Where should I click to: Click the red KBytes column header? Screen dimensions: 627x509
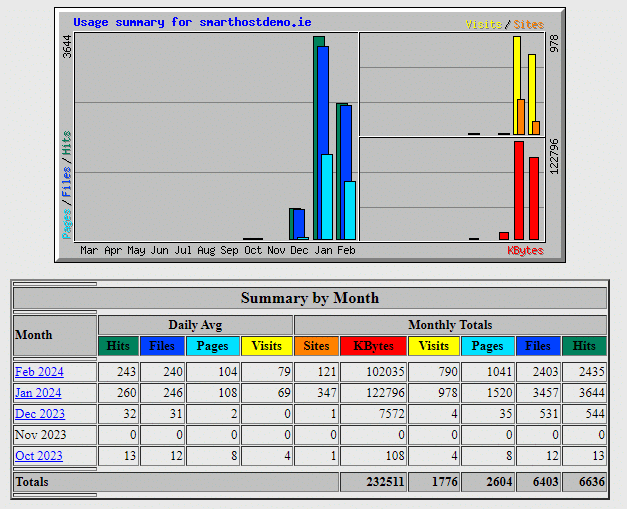pyautogui.click(x=373, y=346)
